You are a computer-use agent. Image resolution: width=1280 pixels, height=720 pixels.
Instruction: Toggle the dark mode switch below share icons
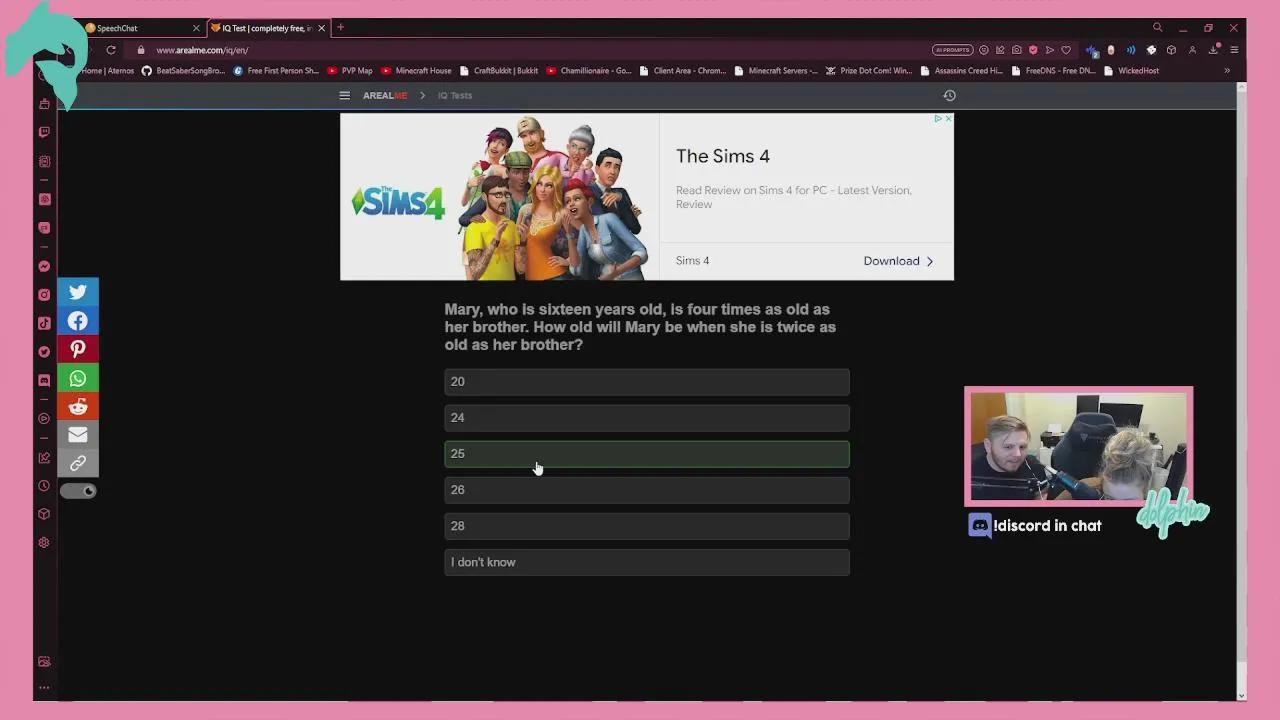point(78,491)
